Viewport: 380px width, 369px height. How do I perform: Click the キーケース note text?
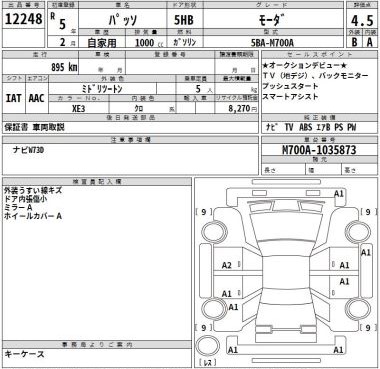click(24, 354)
